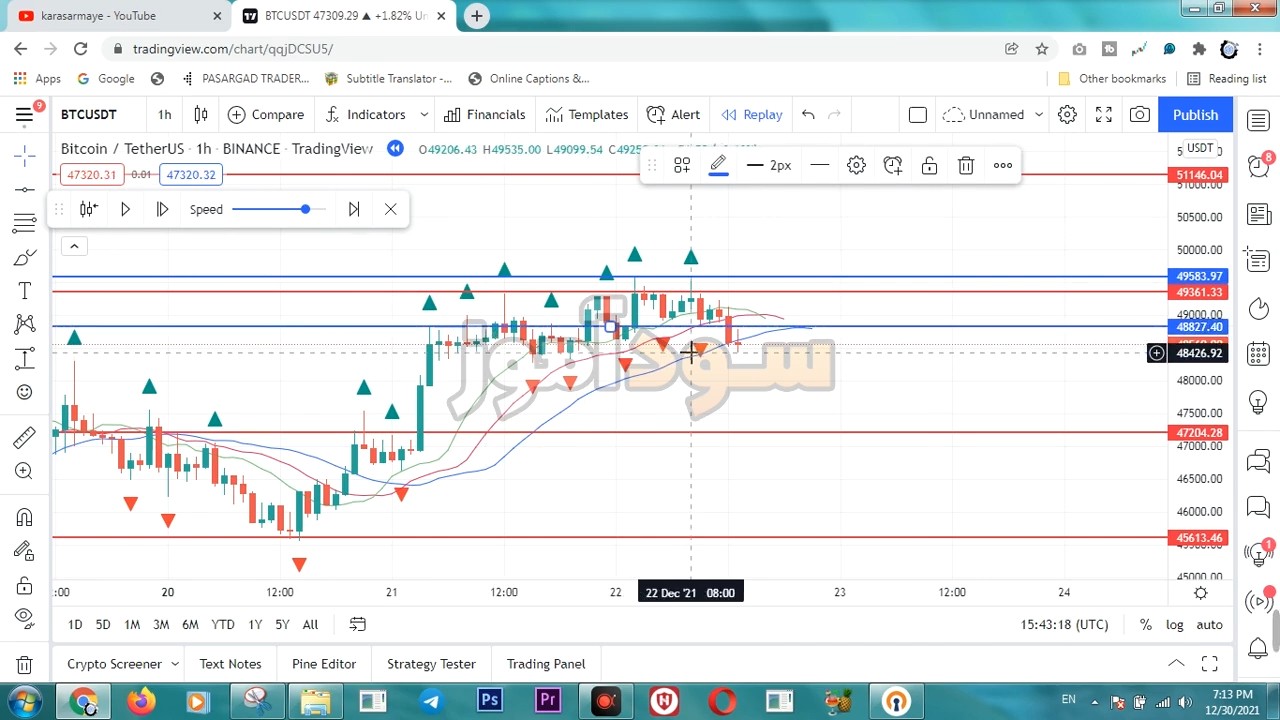Close the replay toolbar
This screenshot has width=1280, height=720.
pyautogui.click(x=390, y=209)
